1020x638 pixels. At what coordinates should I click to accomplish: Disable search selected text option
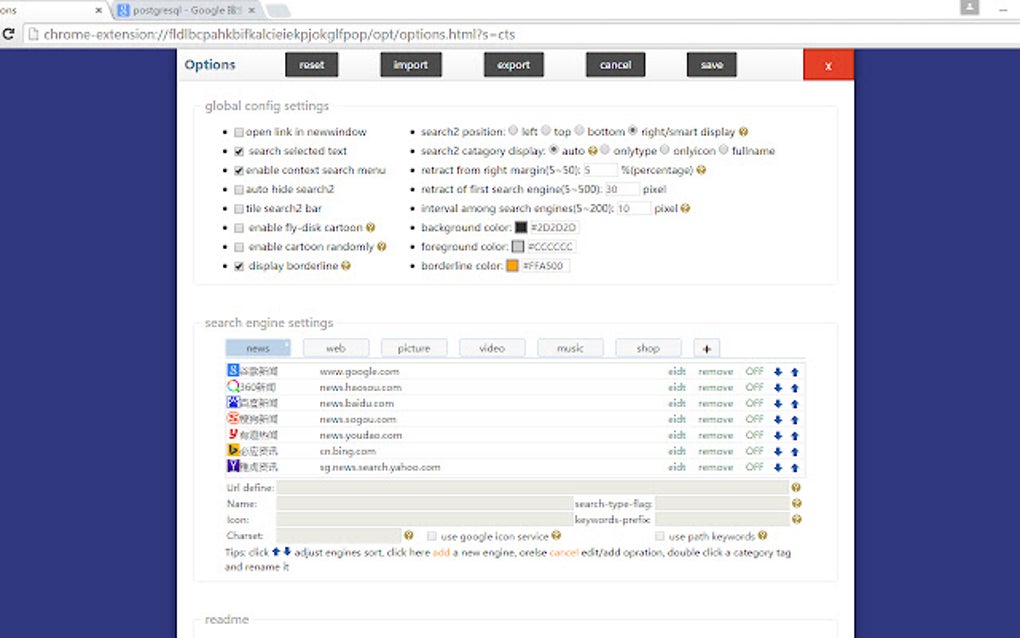(x=237, y=150)
